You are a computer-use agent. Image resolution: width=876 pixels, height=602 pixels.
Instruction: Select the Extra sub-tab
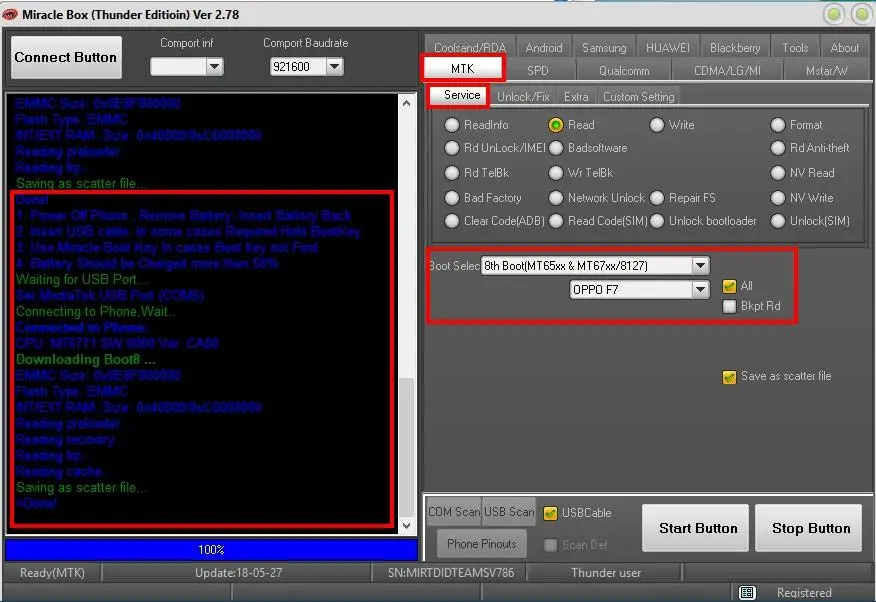click(x=576, y=97)
